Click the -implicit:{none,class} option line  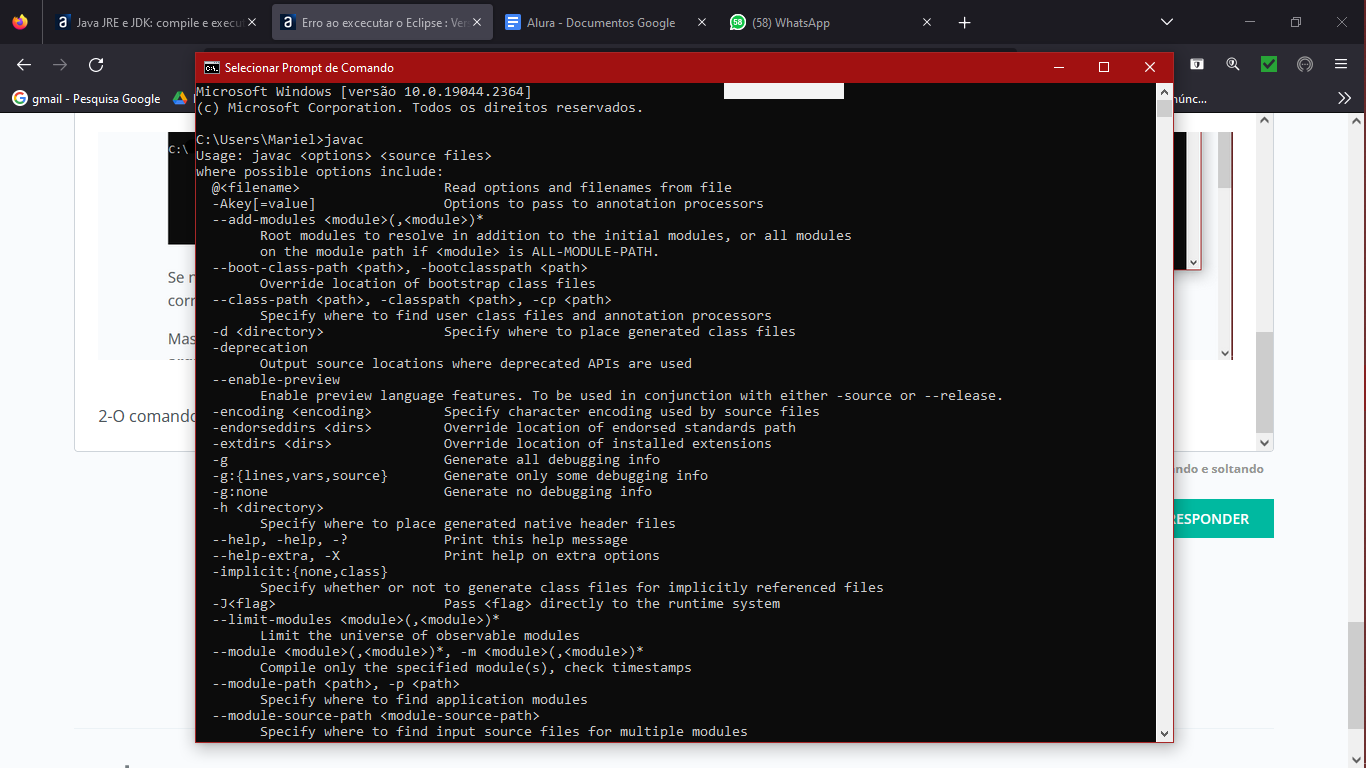point(300,572)
